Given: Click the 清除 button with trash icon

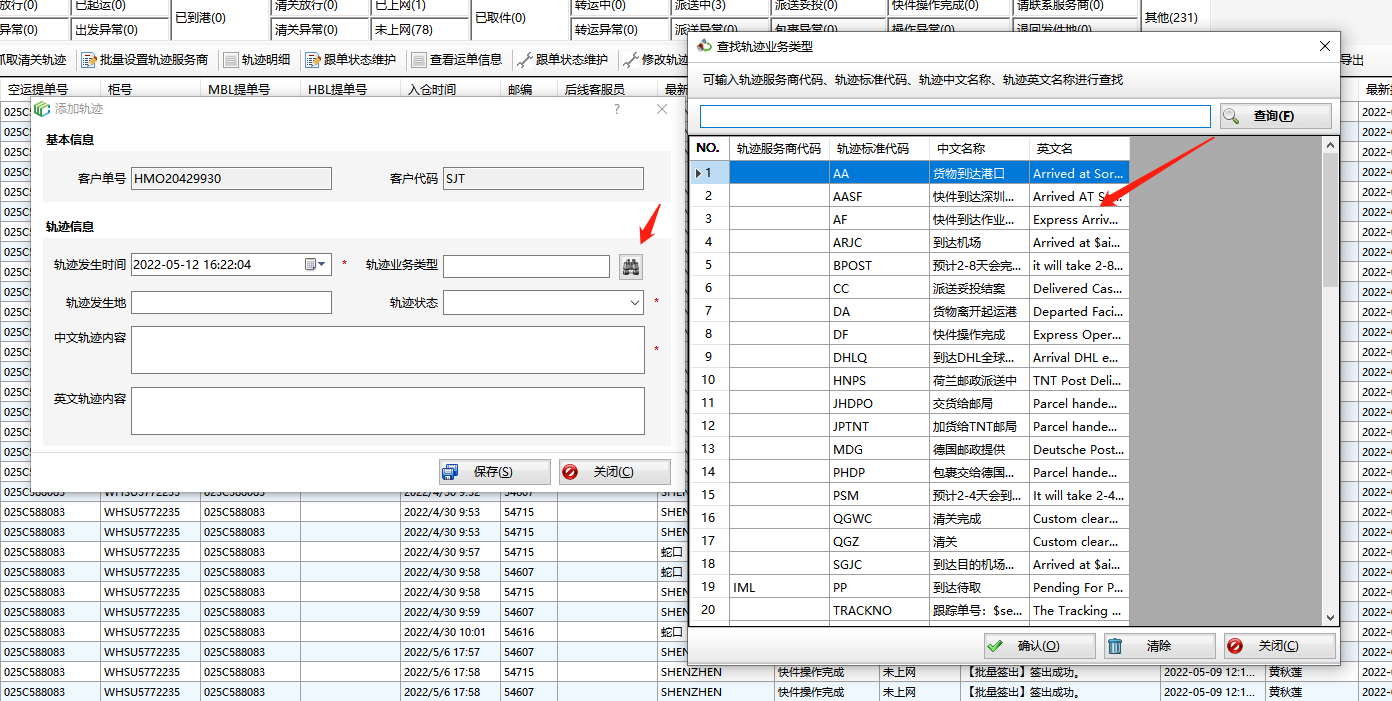Looking at the screenshot, I should 1159,646.
